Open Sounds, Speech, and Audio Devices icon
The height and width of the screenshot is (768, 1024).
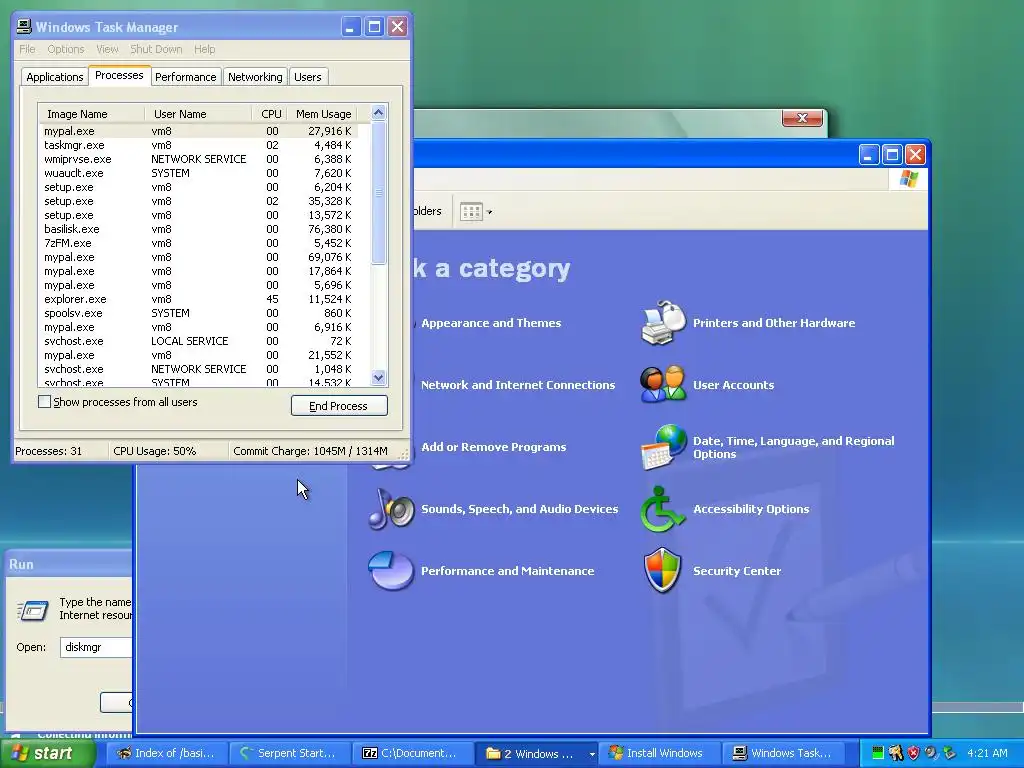(391, 509)
